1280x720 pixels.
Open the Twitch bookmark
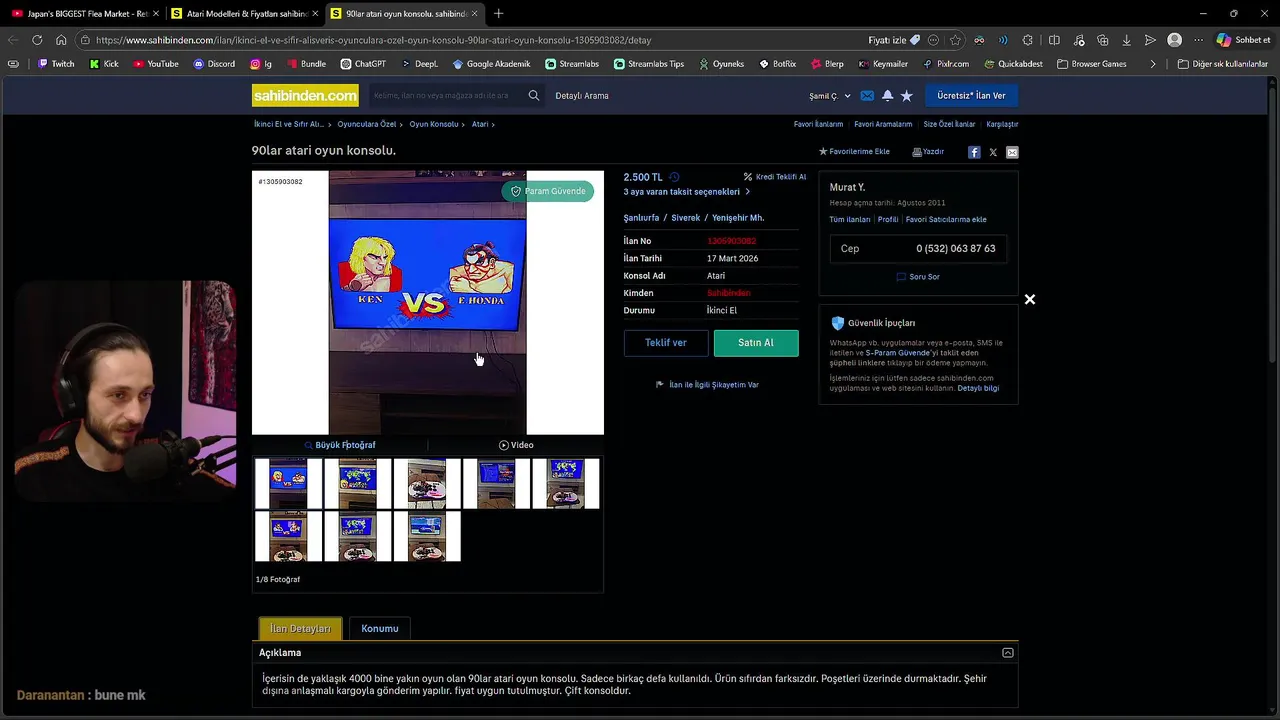[x=56, y=64]
